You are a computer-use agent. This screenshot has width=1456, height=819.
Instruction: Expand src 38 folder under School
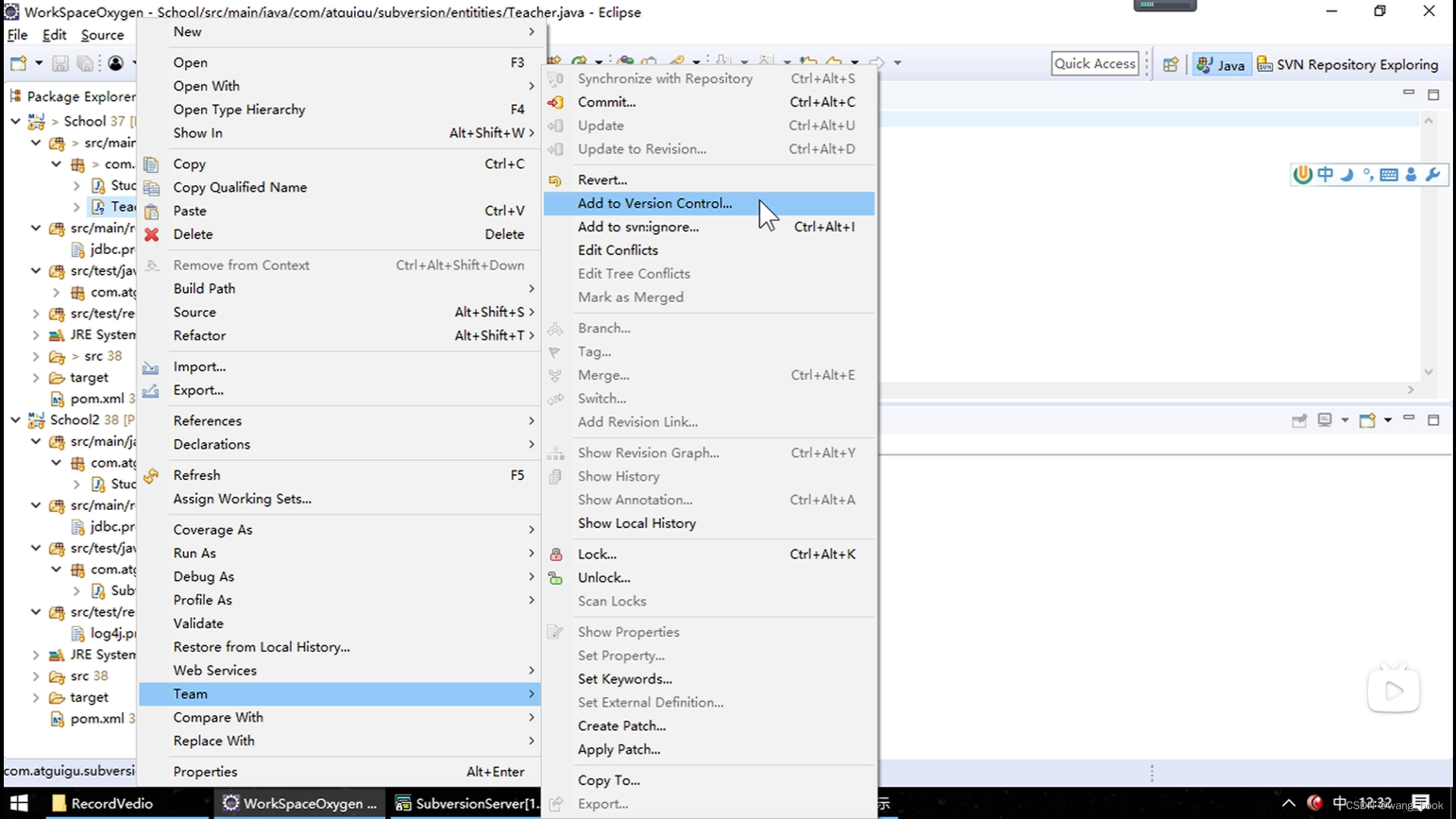coord(36,356)
